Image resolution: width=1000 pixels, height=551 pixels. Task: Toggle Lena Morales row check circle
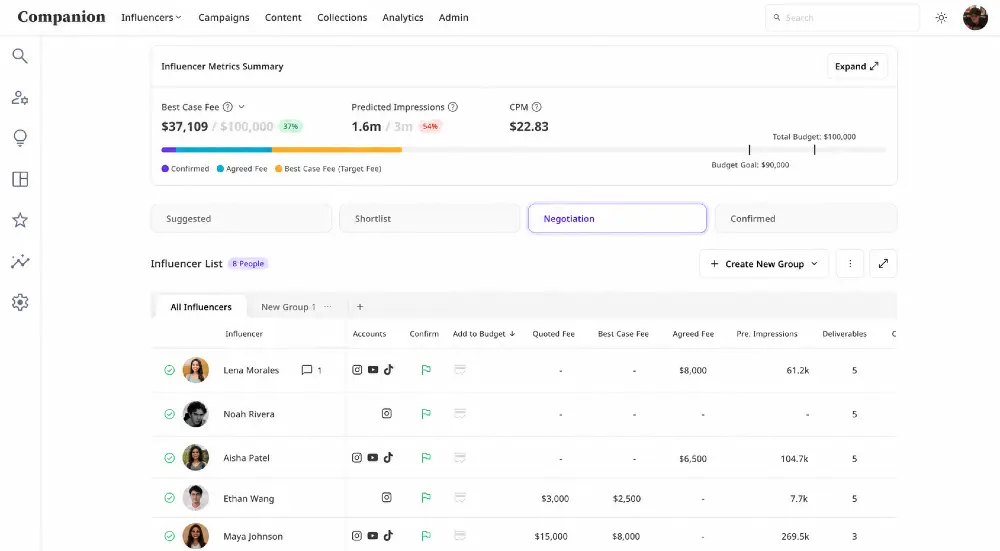point(169,370)
